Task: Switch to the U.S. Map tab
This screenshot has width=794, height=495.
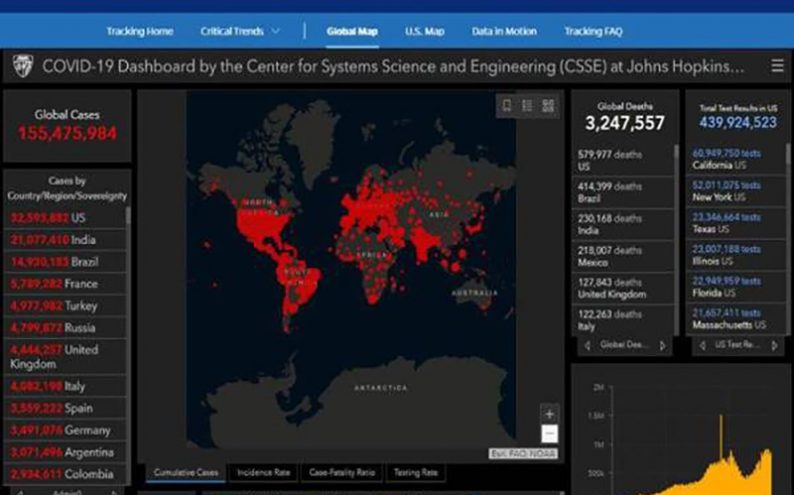Action: [x=424, y=31]
